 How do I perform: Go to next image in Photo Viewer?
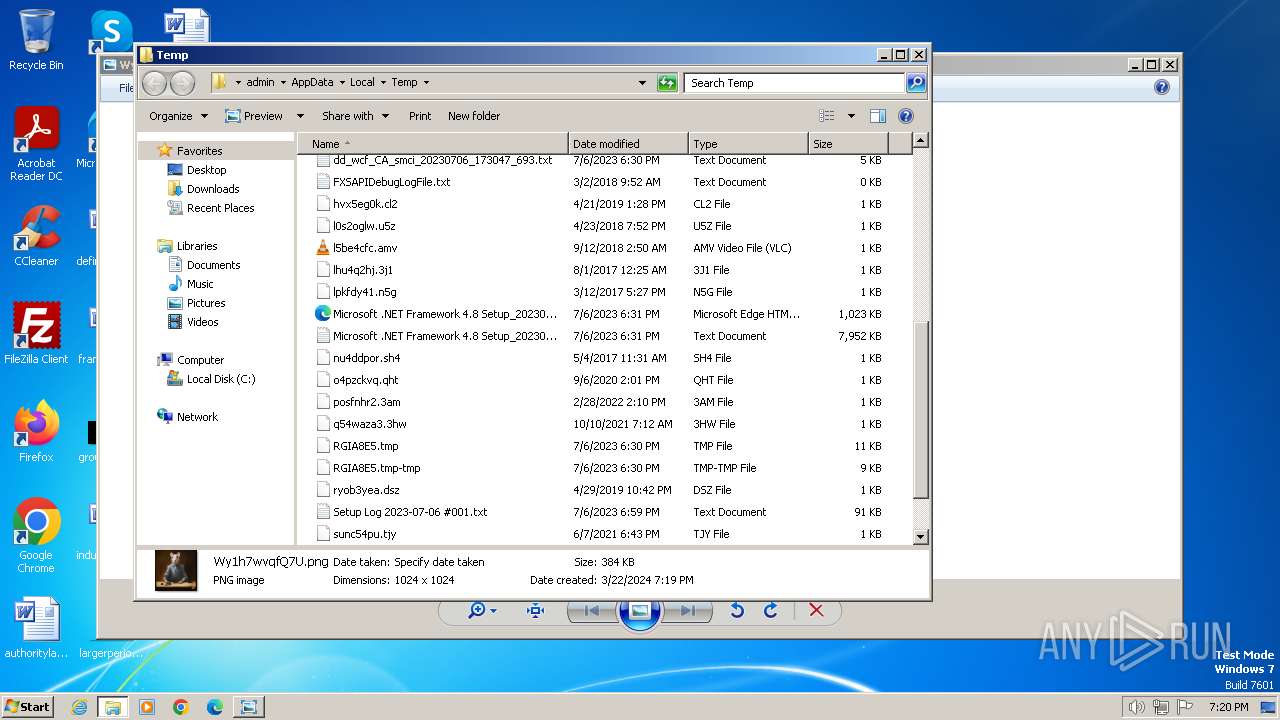coord(688,610)
